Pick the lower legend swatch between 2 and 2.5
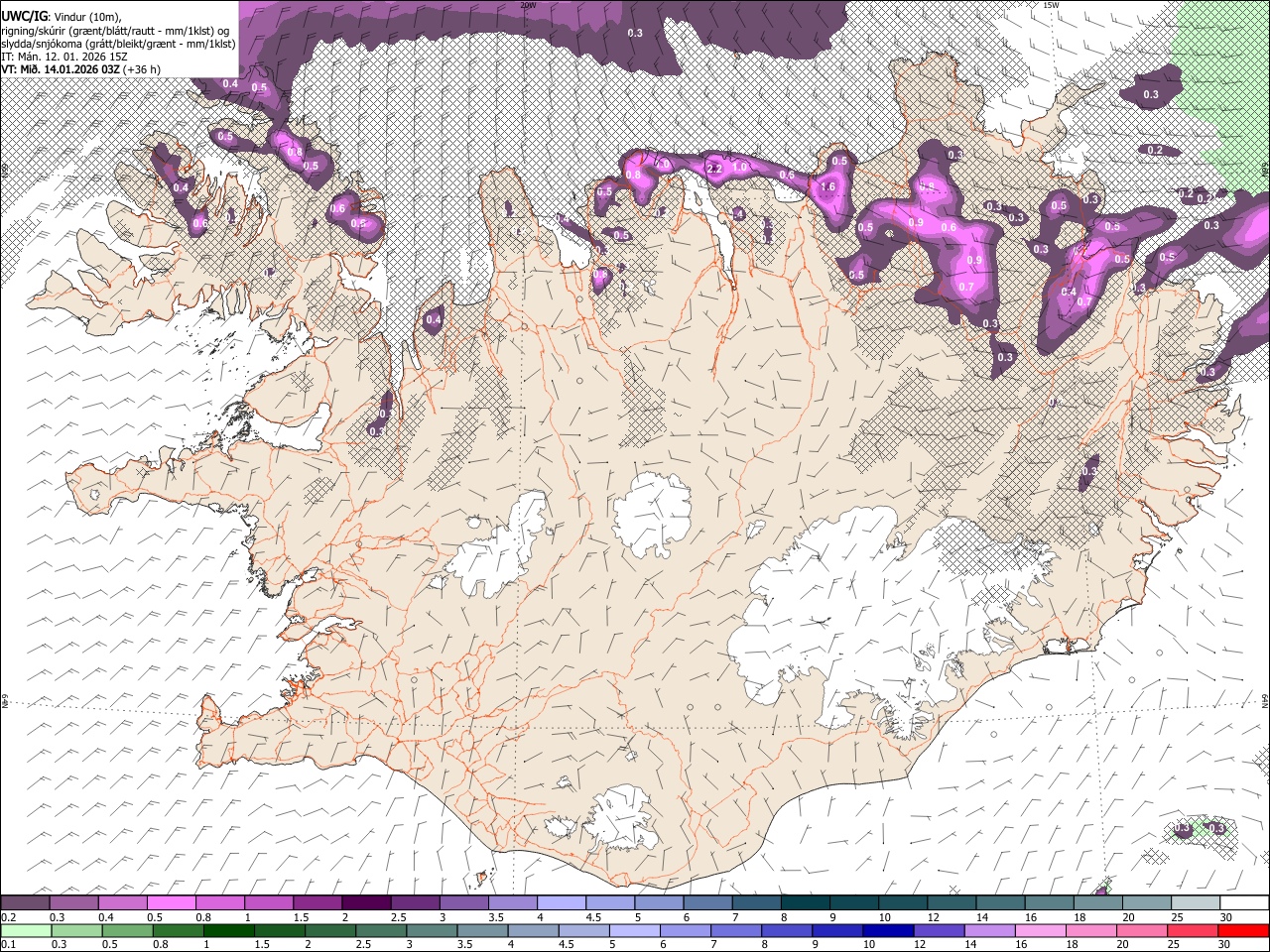 pos(330,930)
